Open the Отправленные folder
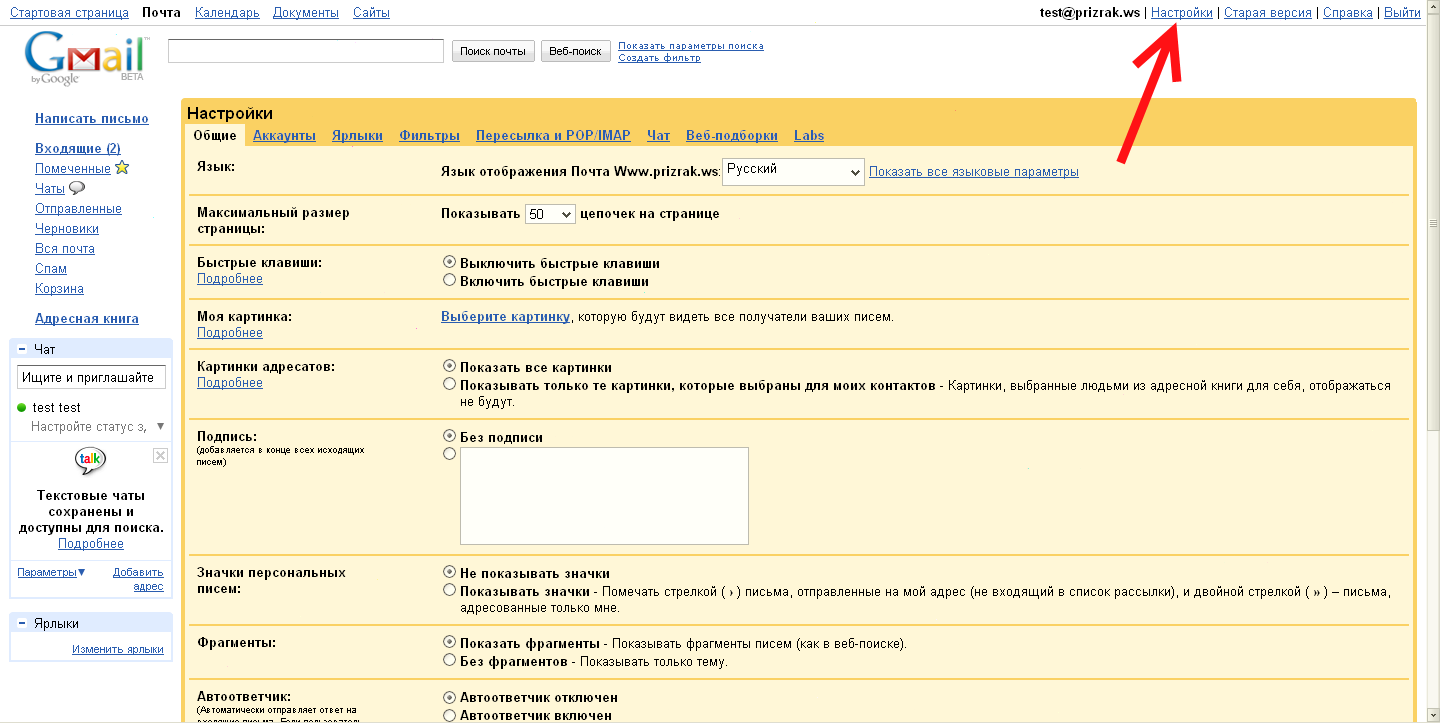This screenshot has height=723, width=1440. [x=78, y=208]
